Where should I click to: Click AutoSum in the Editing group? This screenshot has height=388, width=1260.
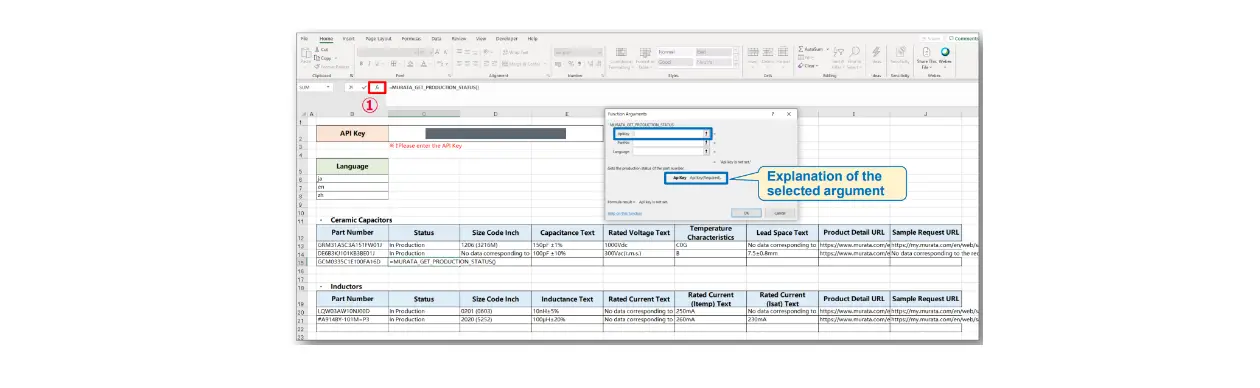811,48
